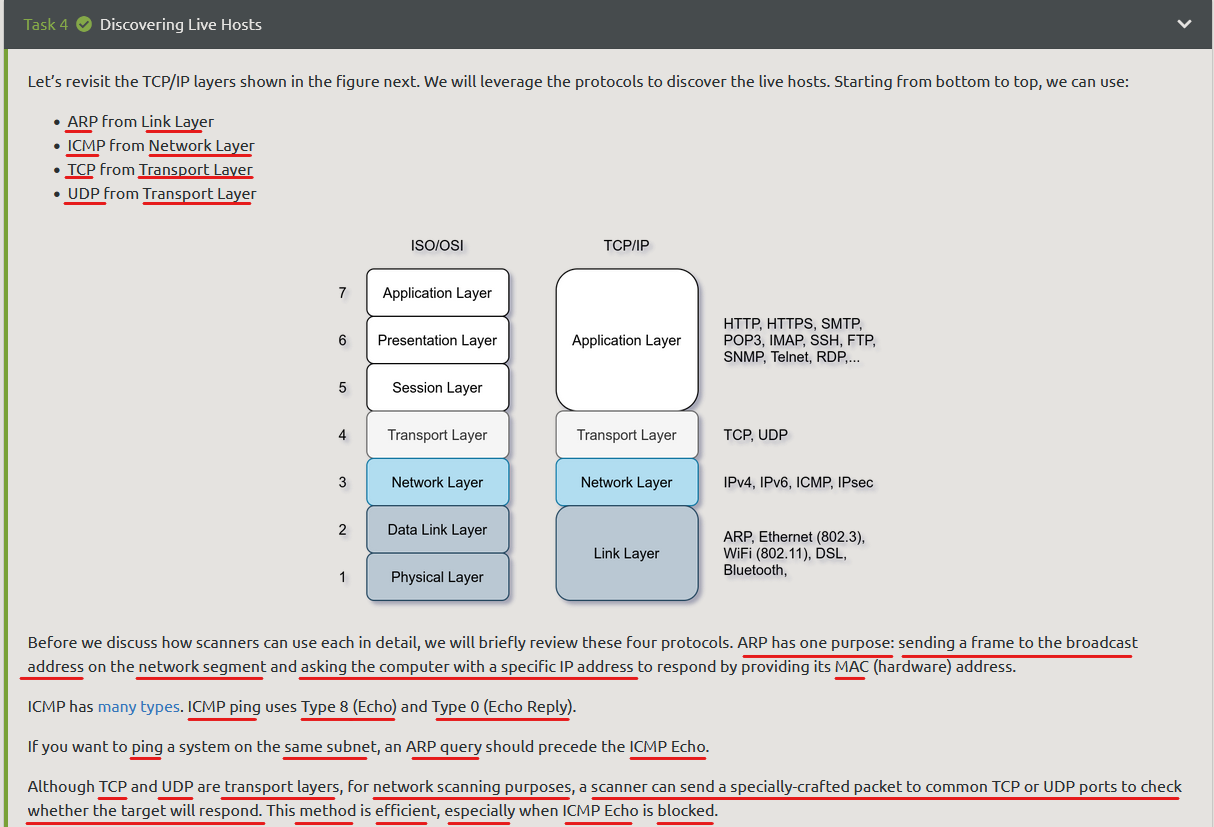
Task: Click bullet "ICMP from Network Layer"
Action: 161,146
